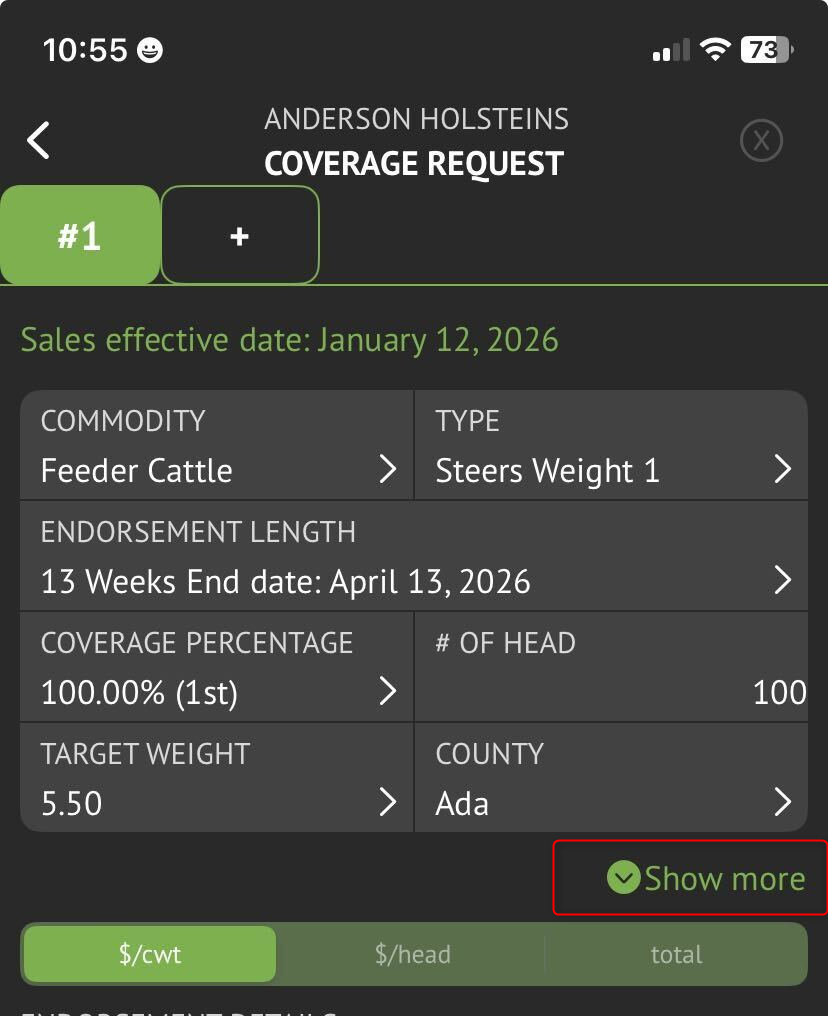The image size is (828, 1016).
Task: Tap the green Show more chevron icon
Action: click(x=623, y=878)
